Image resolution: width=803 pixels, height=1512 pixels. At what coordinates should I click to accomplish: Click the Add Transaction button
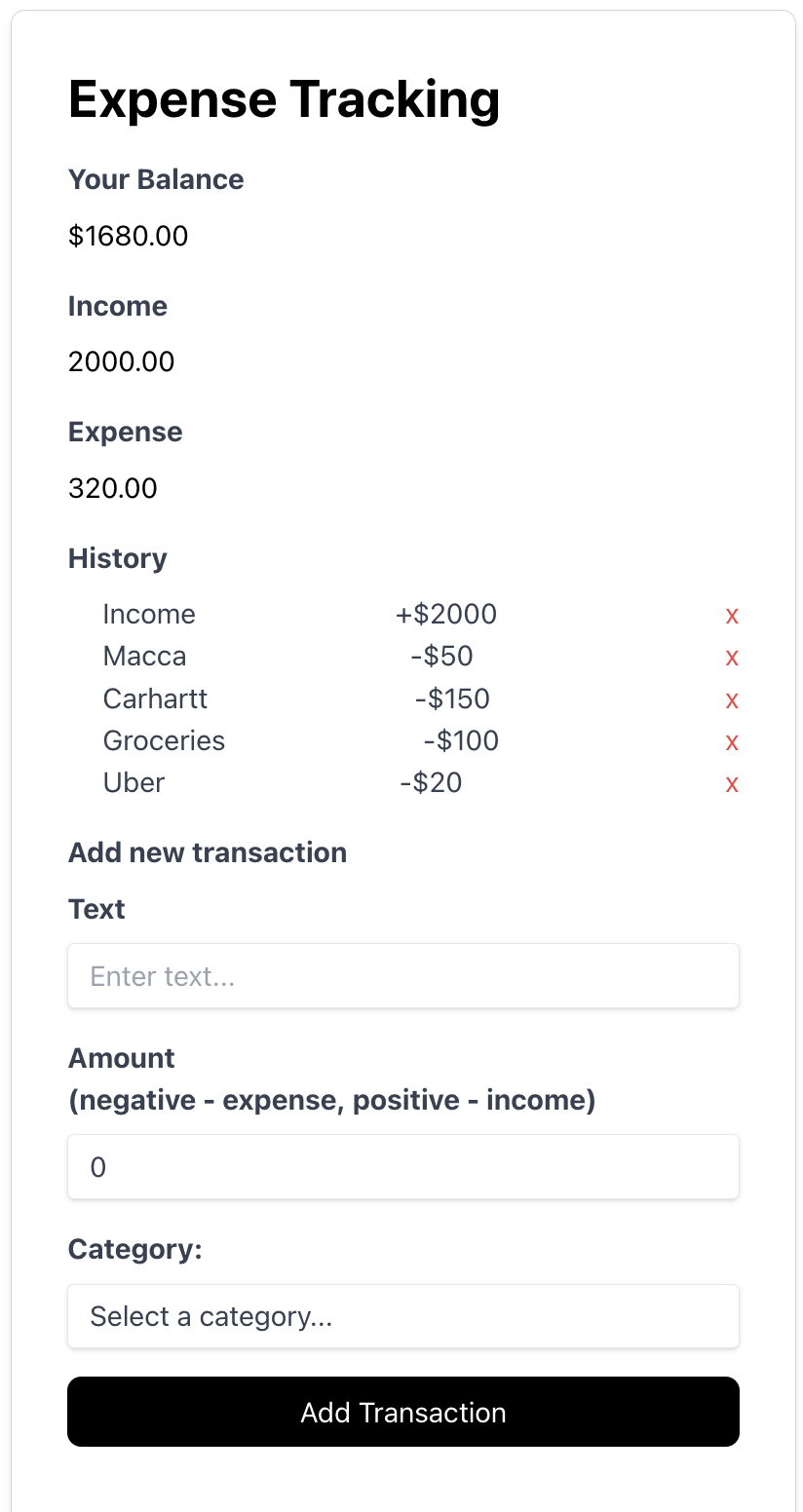click(403, 1412)
